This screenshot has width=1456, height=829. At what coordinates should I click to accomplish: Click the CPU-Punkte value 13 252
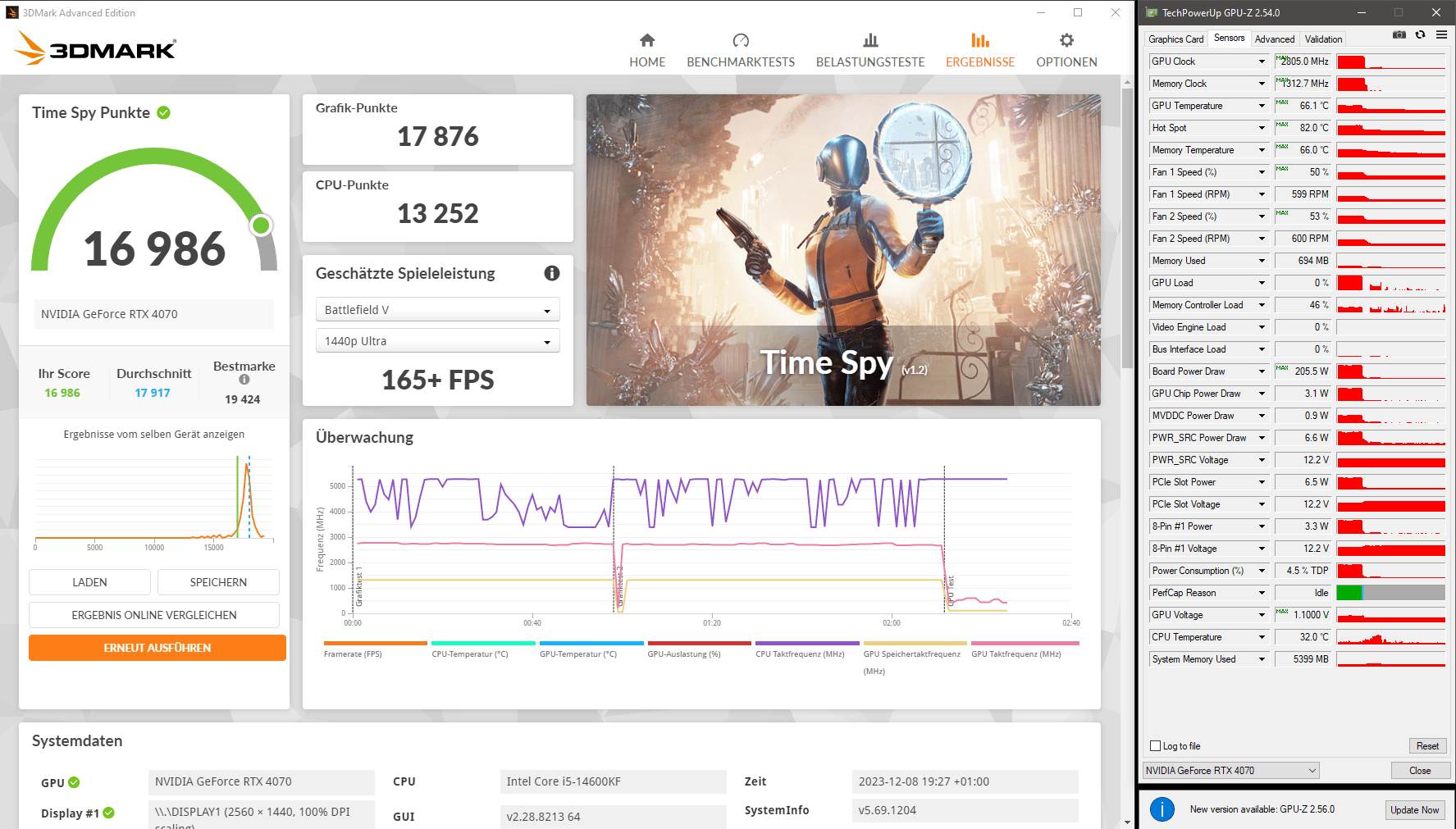[x=438, y=213]
